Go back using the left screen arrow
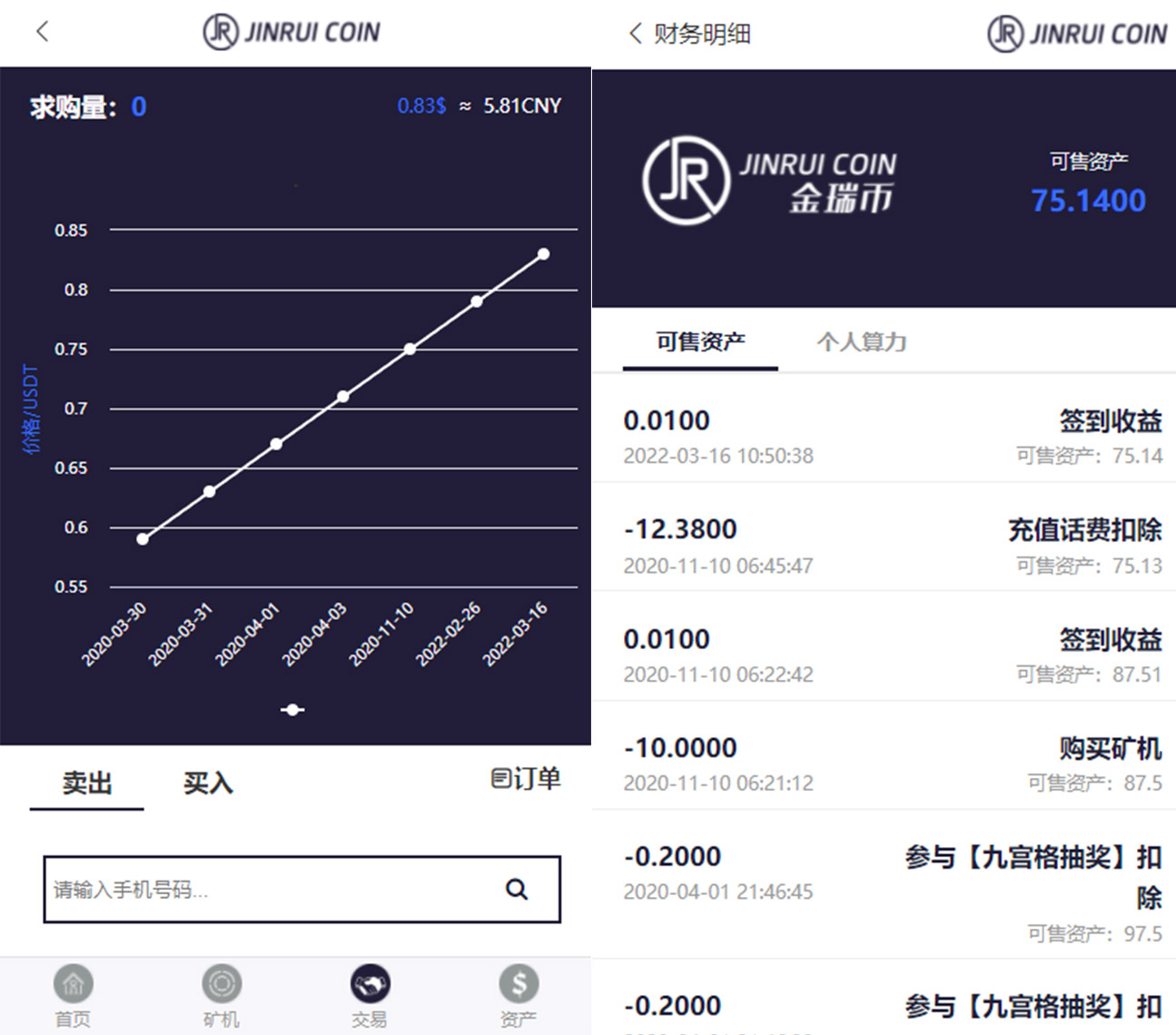The image size is (1176, 1035). tap(42, 32)
